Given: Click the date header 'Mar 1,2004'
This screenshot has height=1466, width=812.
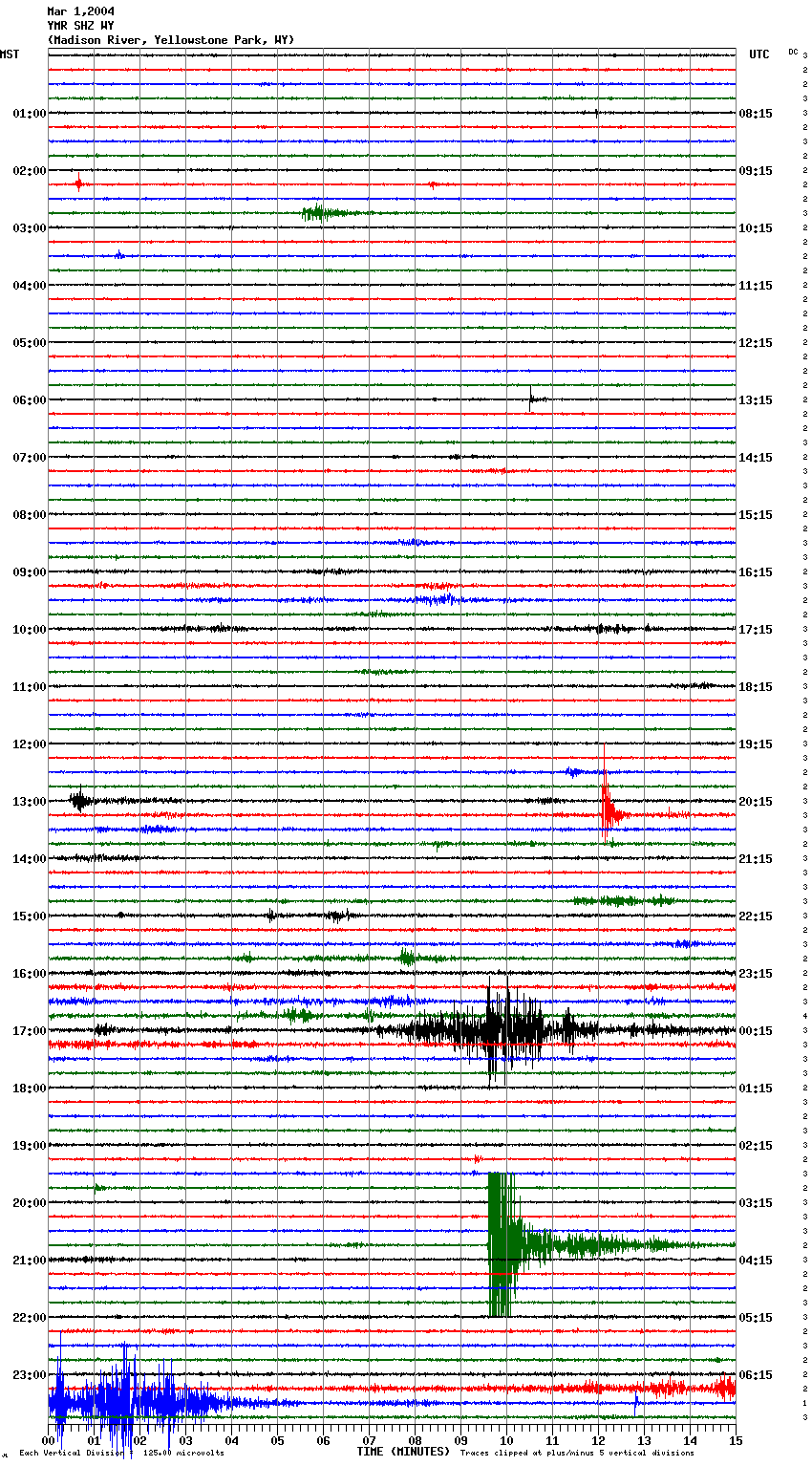Looking at the screenshot, I should (80, 11).
